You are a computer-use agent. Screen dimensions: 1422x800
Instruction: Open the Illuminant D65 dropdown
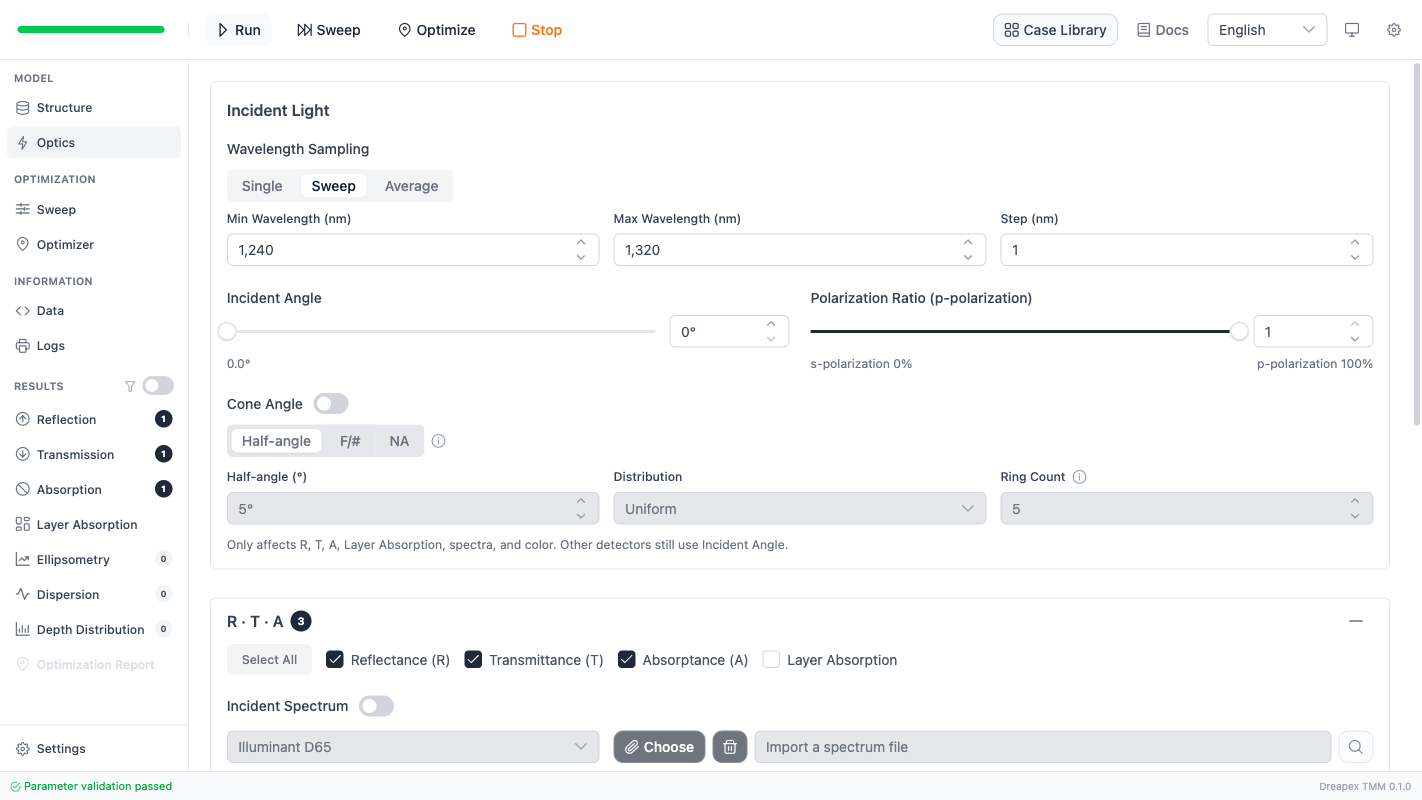click(x=412, y=747)
